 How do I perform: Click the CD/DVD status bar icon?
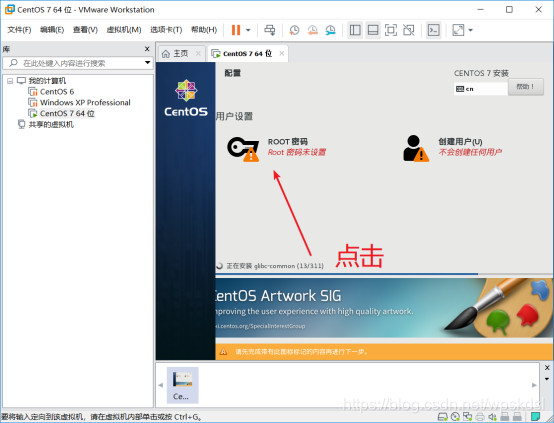(x=455, y=417)
